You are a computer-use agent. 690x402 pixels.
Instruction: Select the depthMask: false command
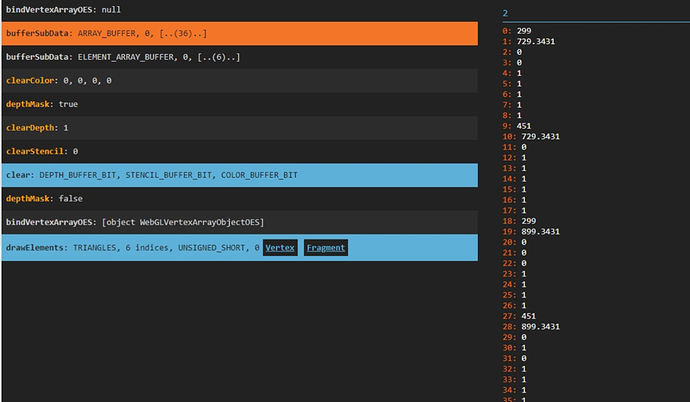pyautogui.click(x=238, y=198)
